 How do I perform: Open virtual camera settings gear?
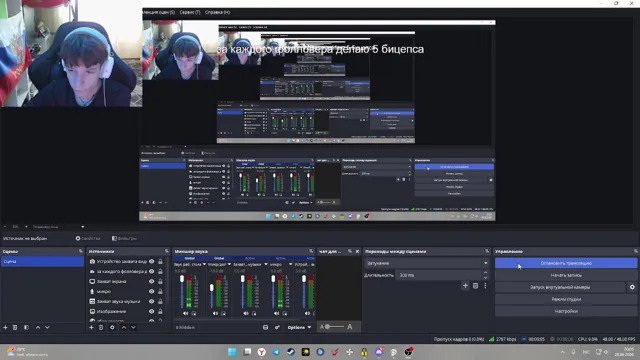(632, 287)
